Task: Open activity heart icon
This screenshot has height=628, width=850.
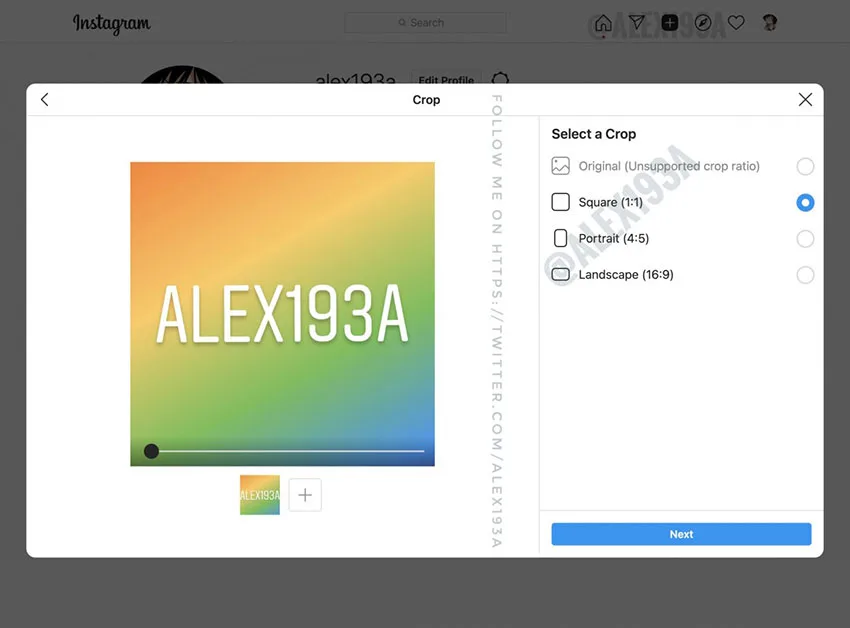Action: click(x=736, y=23)
